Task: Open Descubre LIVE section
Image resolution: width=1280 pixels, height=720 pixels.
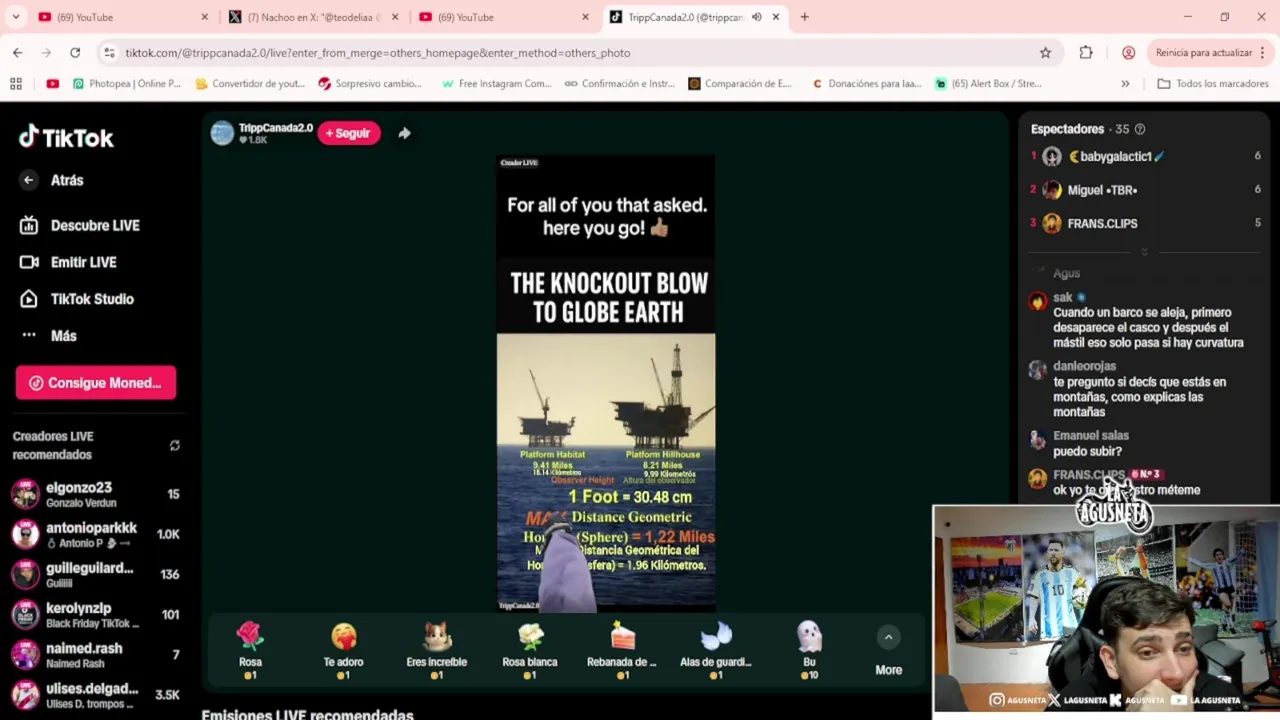Action: (x=95, y=226)
